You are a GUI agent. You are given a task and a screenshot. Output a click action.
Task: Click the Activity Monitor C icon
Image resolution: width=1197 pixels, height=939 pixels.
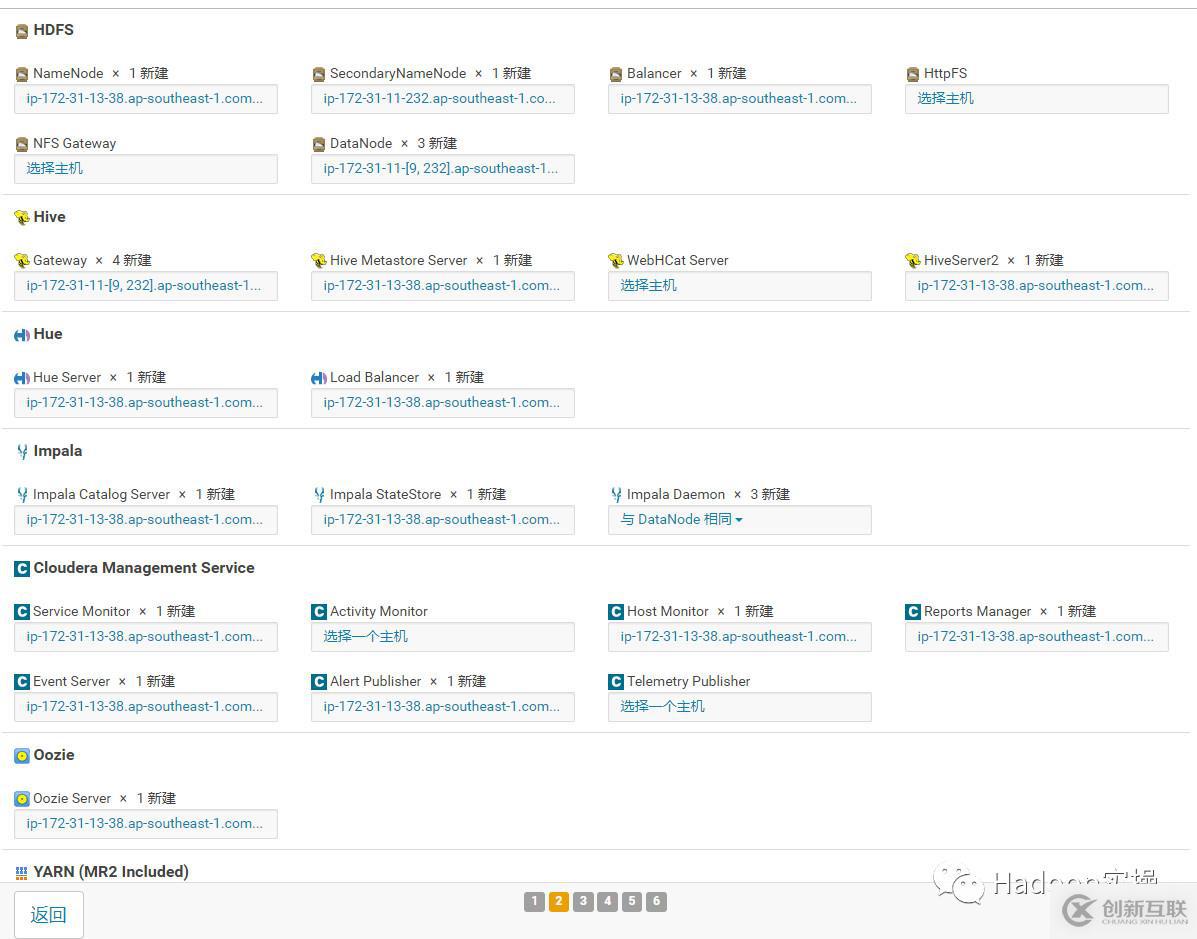click(x=319, y=612)
